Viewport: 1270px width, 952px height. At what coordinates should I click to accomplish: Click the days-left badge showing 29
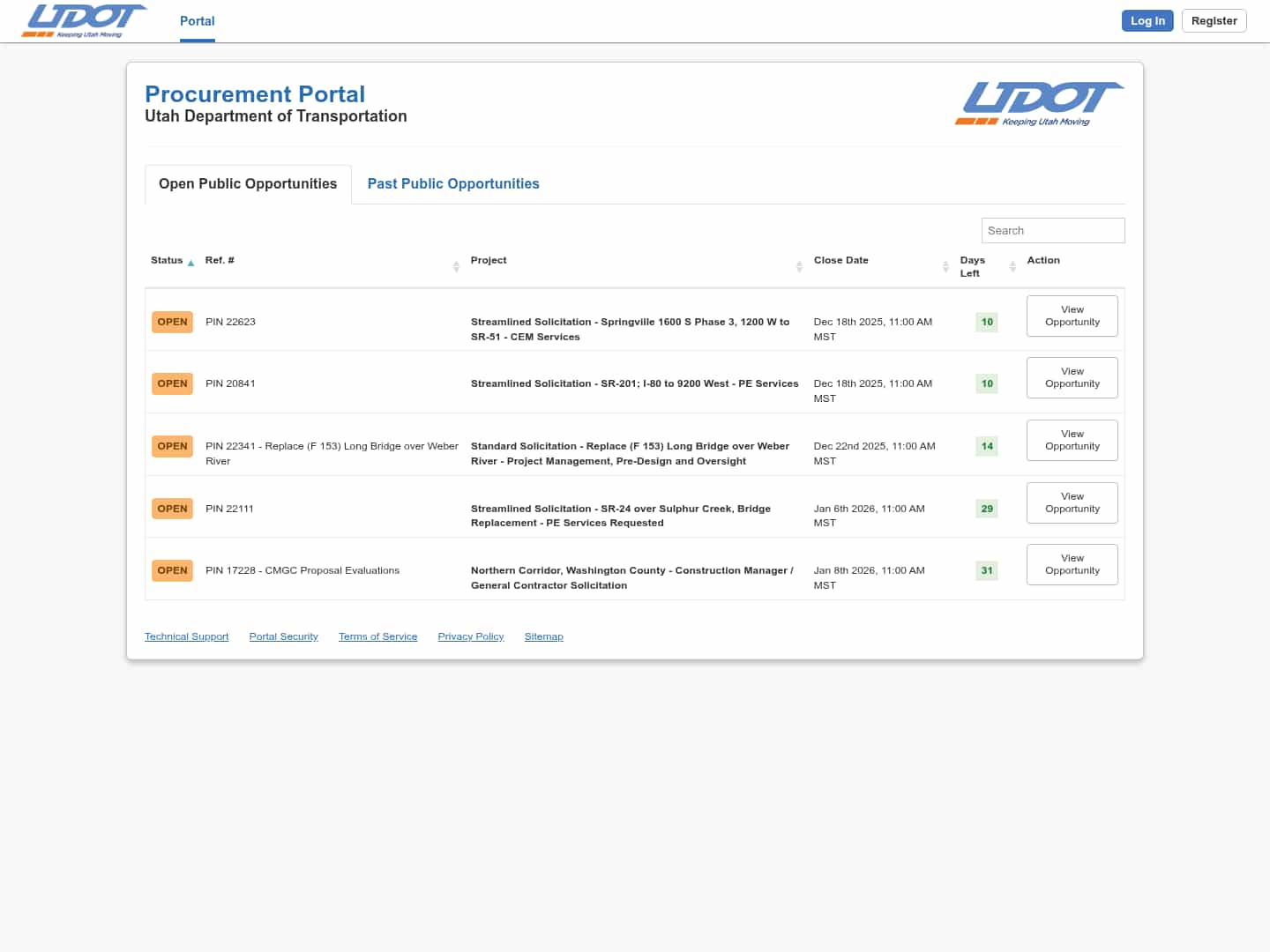[x=987, y=509]
